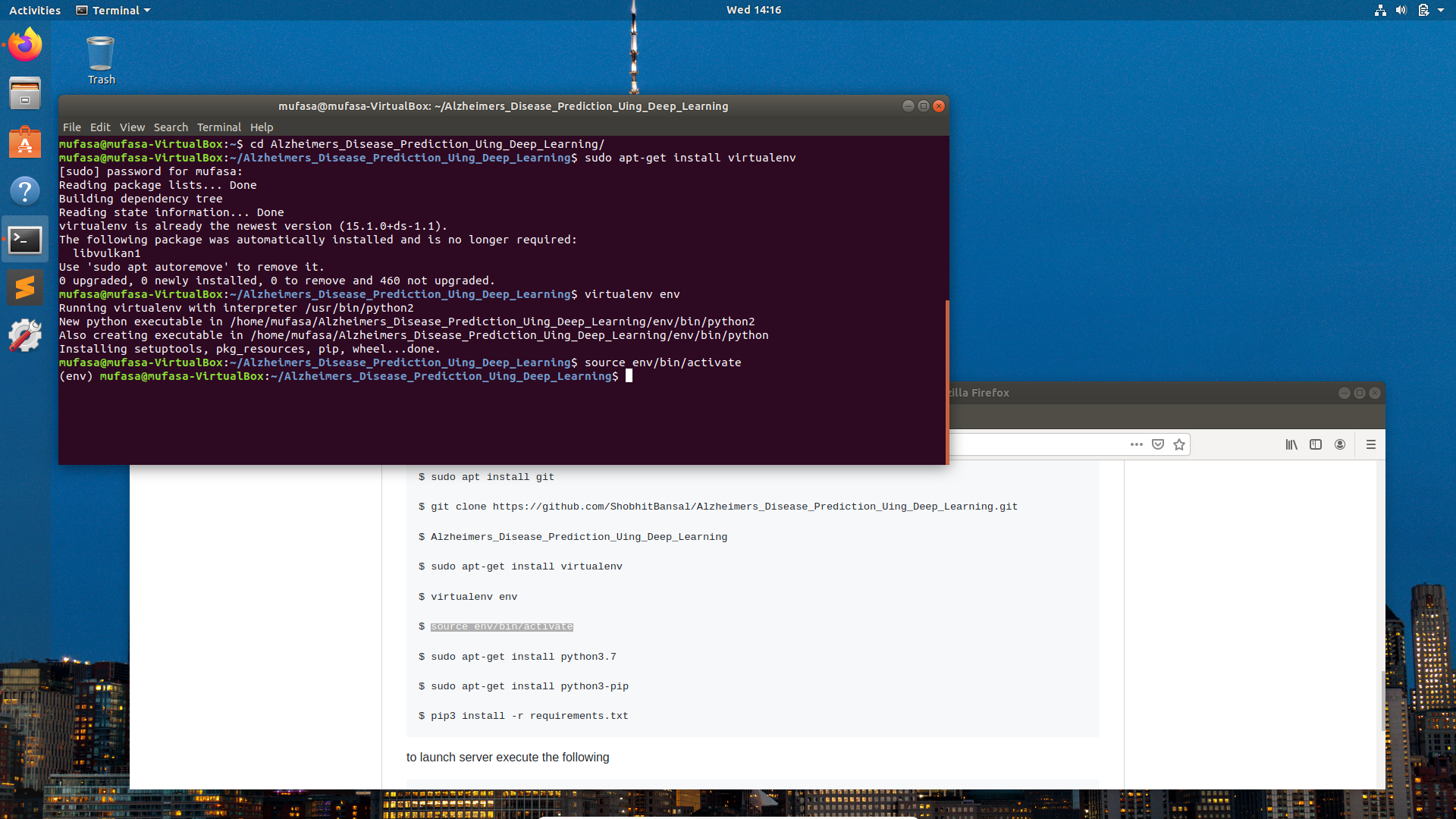Click the volume indicator in top bar
1456x819 pixels.
click(1401, 10)
